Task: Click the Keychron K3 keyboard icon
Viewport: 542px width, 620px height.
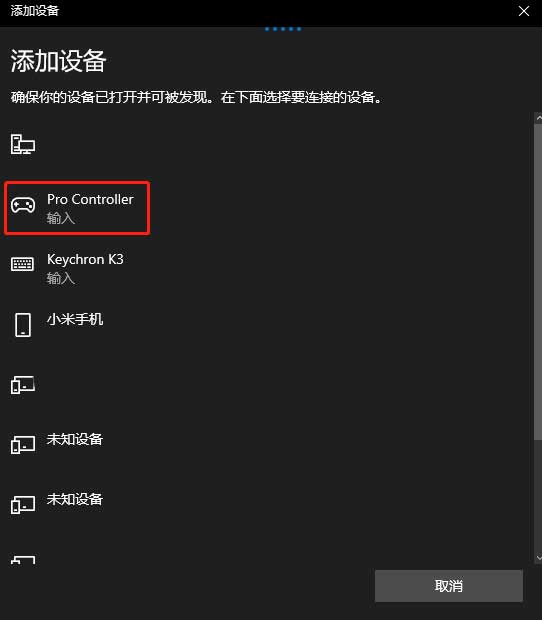Action: pos(23,264)
